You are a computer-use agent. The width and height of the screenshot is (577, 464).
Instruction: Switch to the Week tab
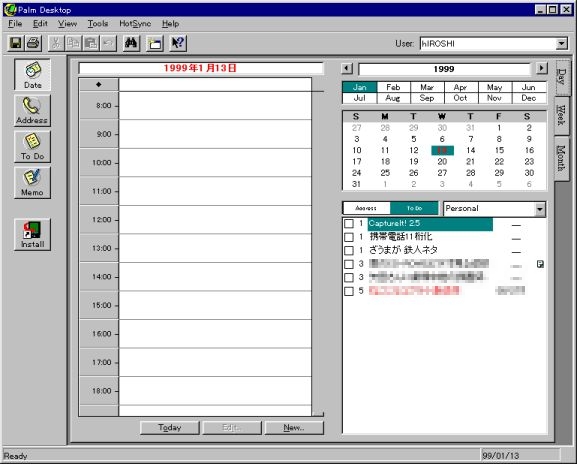(x=562, y=116)
